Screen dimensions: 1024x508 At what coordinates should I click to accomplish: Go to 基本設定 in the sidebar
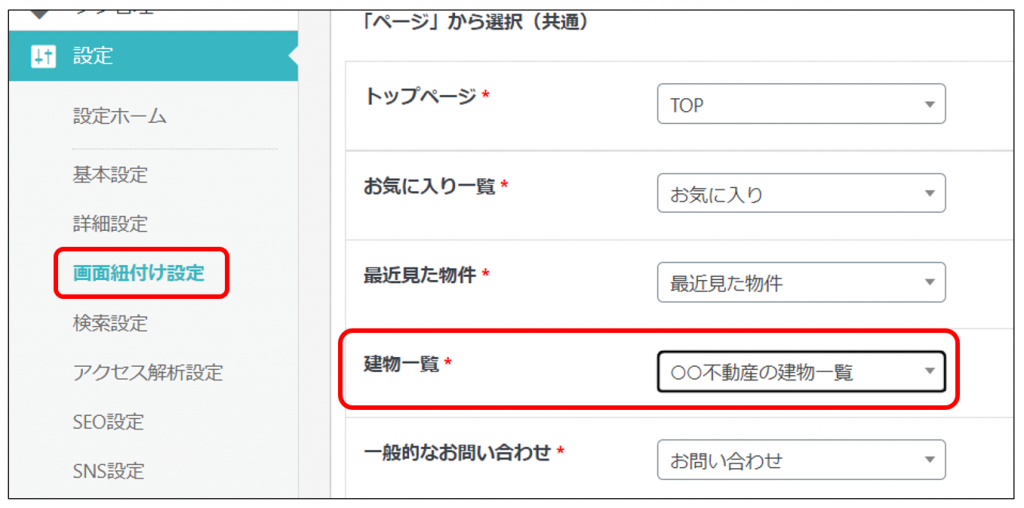coord(110,175)
